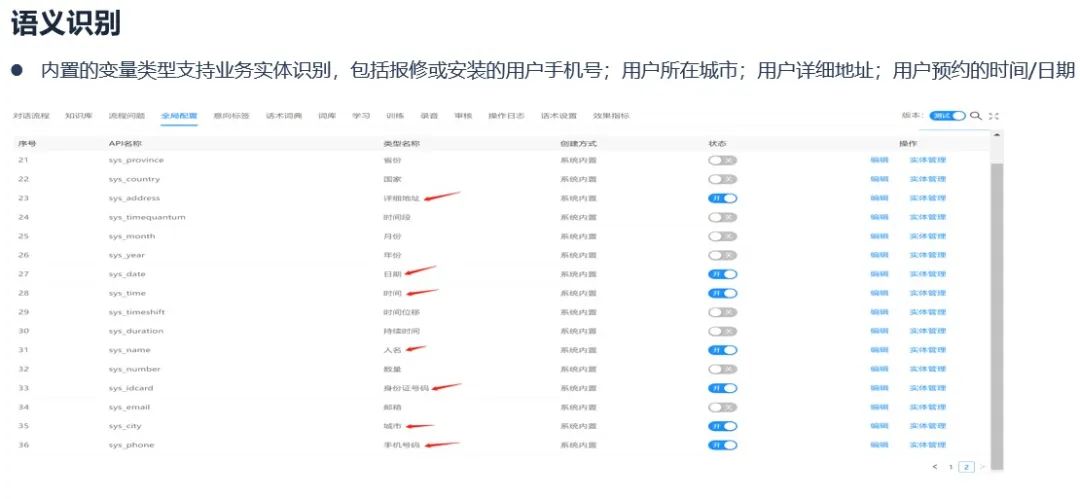
Task: Click the 创建方式 column header
Action: click(x=579, y=143)
